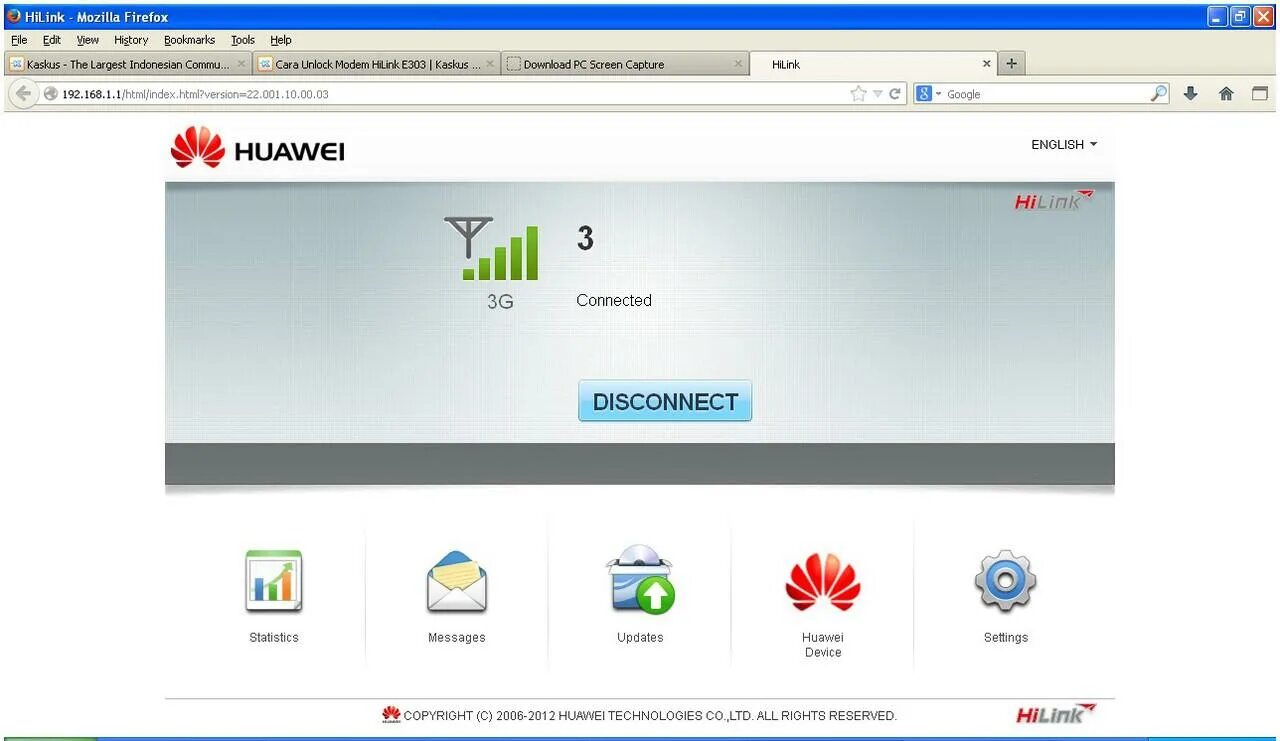Click the Firefox icon in title bar
Screen dimensions: 1280x741
(14, 16)
